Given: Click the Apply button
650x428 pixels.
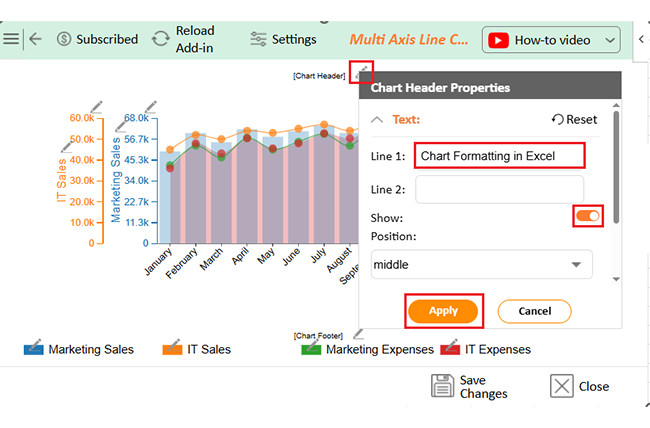Looking at the screenshot, I should 443,311.
